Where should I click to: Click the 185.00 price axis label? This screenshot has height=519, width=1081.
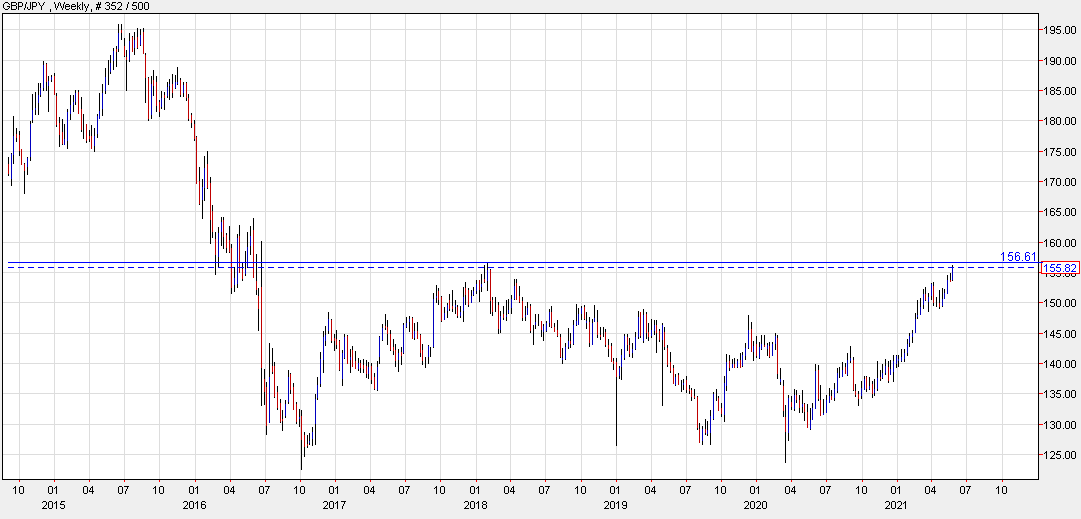tap(1059, 91)
